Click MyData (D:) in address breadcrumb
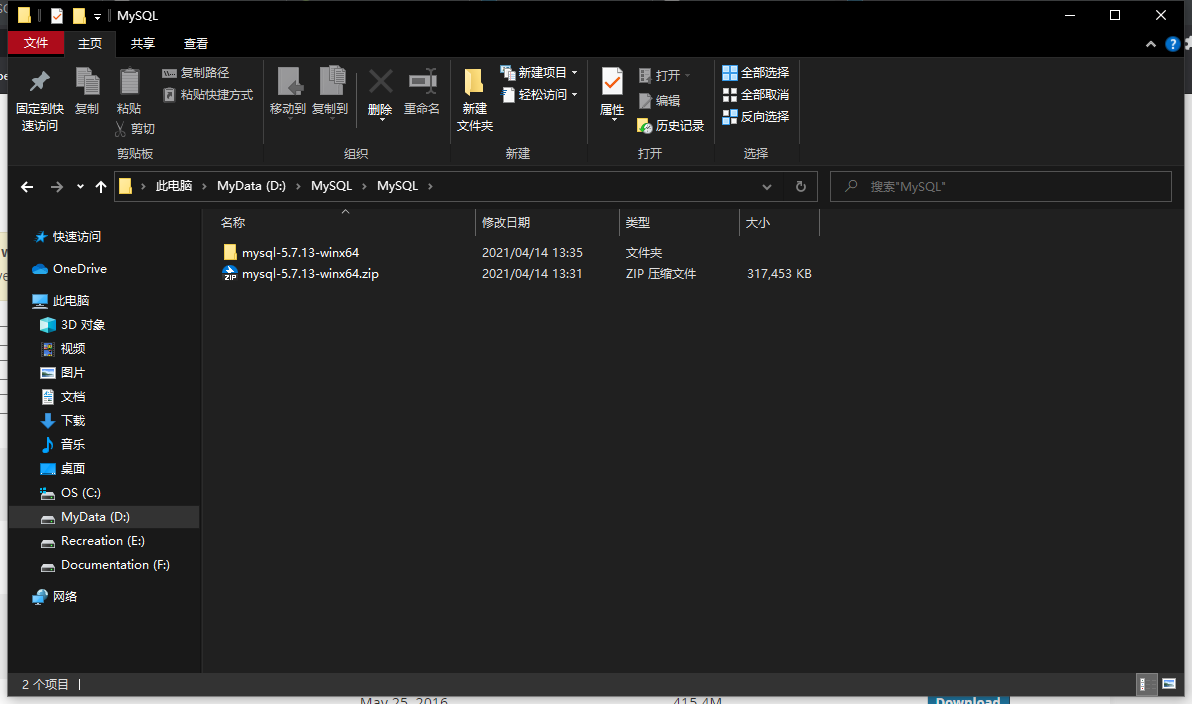 [x=251, y=186]
